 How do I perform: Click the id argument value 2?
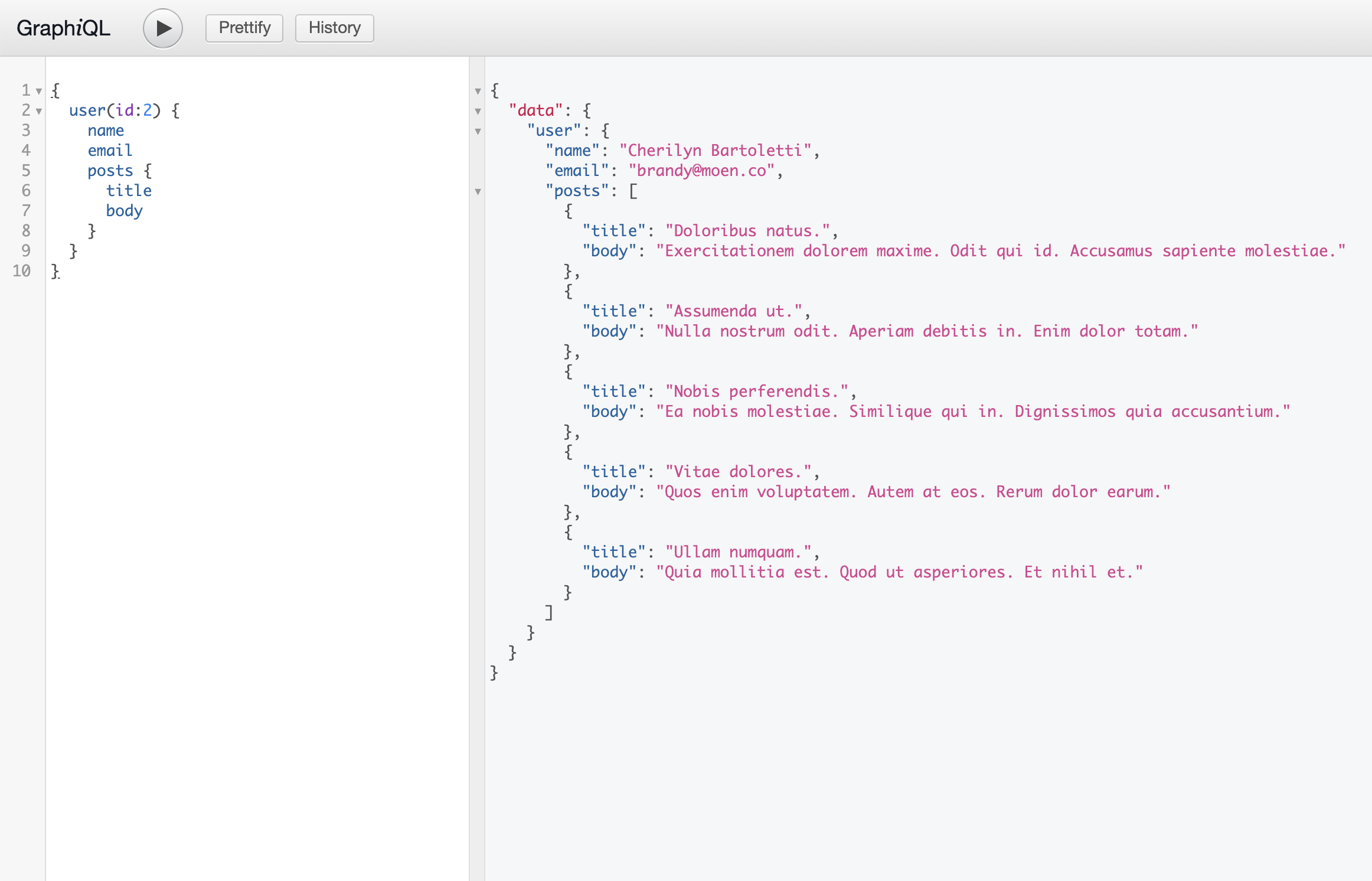(148, 110)
